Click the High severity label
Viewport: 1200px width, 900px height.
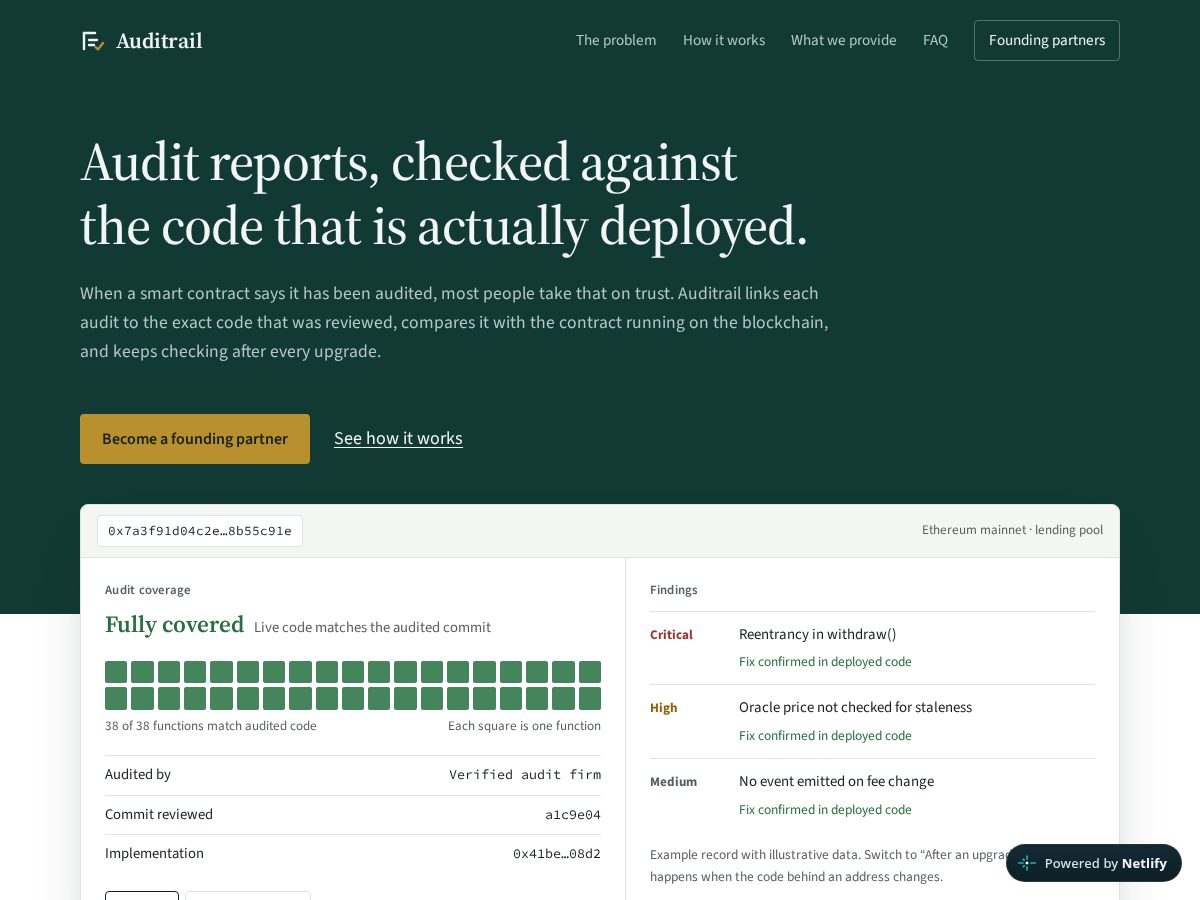click(x=664, y=708)
